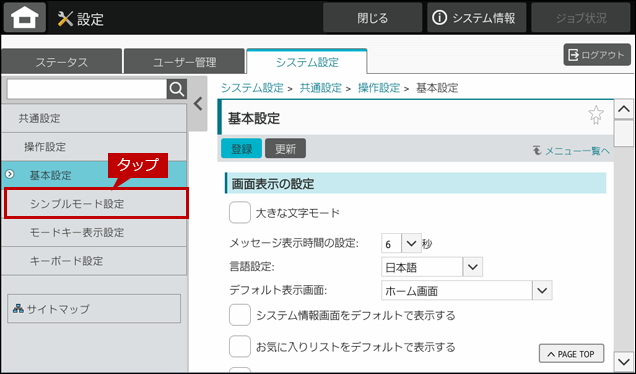Open システム情報 button
636x374 pixels.
(477, 17)
